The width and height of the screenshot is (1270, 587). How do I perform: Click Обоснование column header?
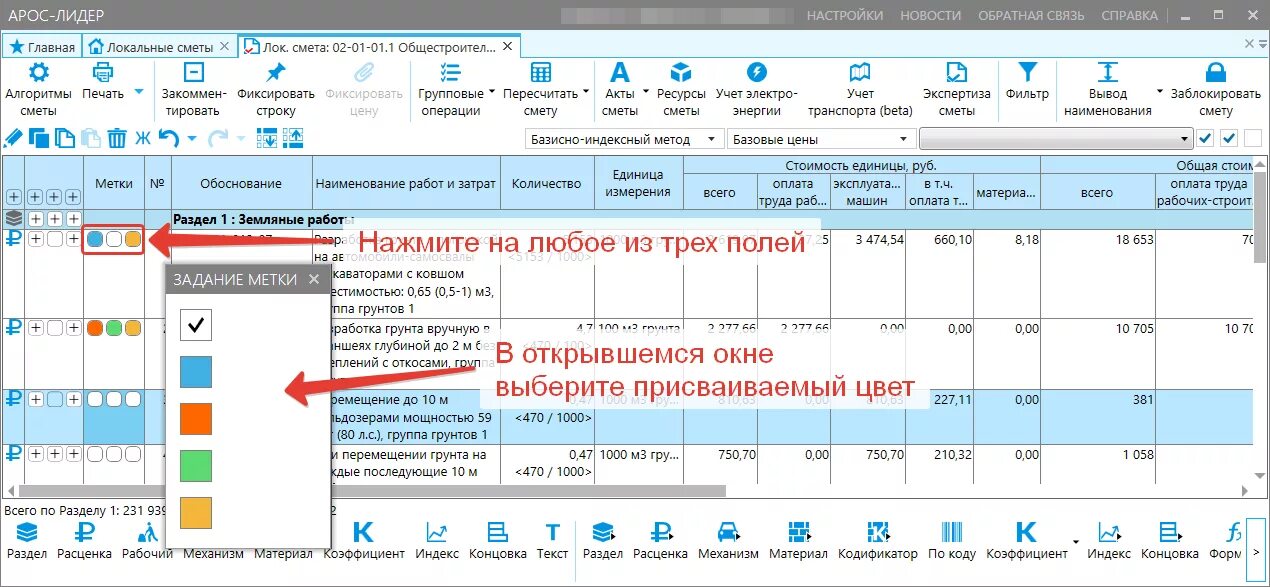point(241,183)
